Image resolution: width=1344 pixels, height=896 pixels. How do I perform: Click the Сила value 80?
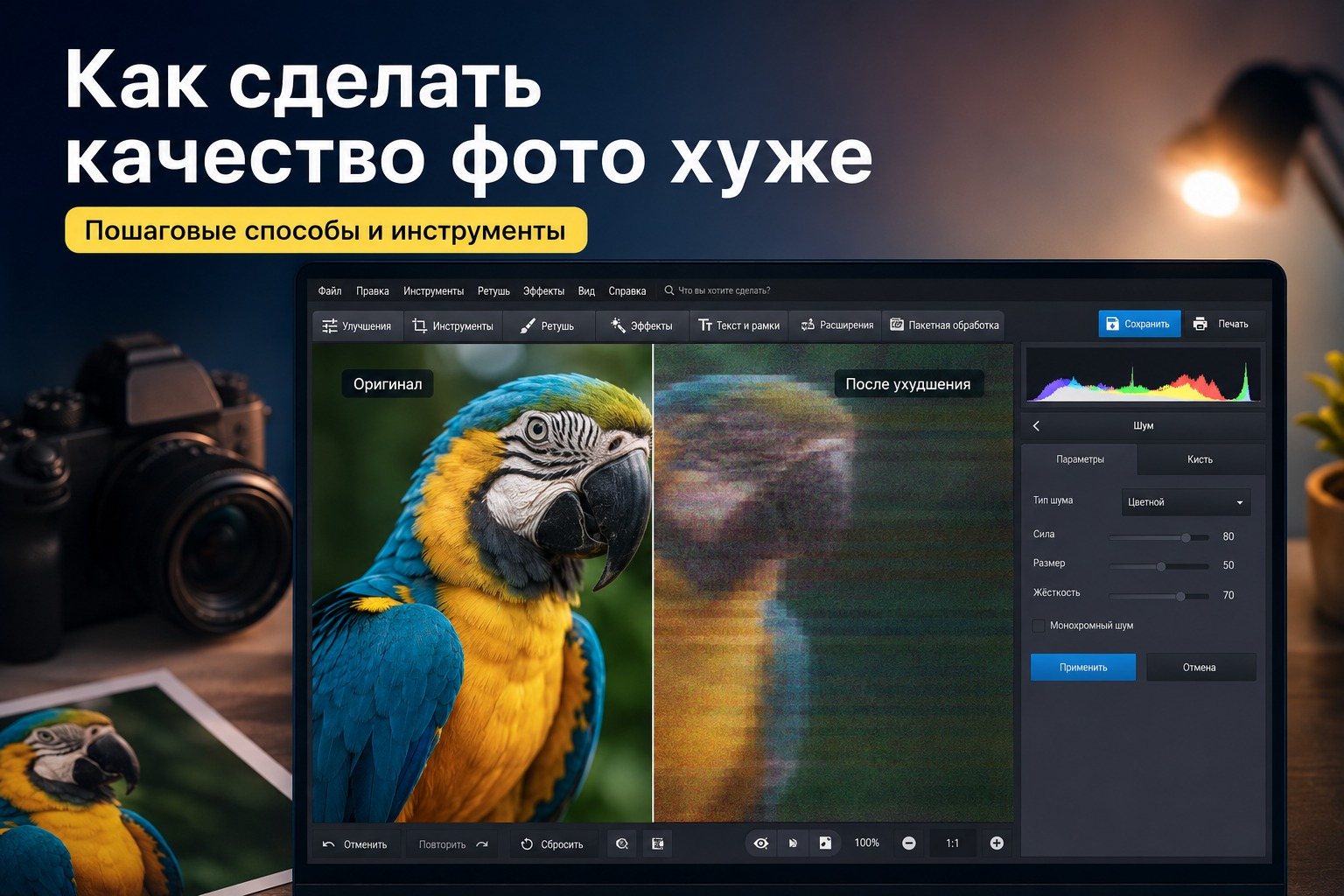pyautogui.click(x=1228, y=536)
